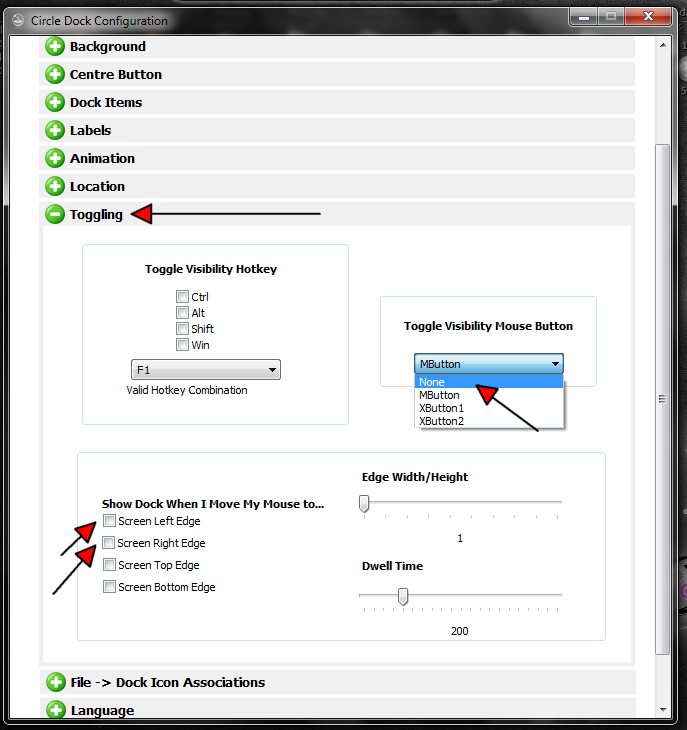Expand the Language section plus icon
687x730 pixels.
point(56,710)
